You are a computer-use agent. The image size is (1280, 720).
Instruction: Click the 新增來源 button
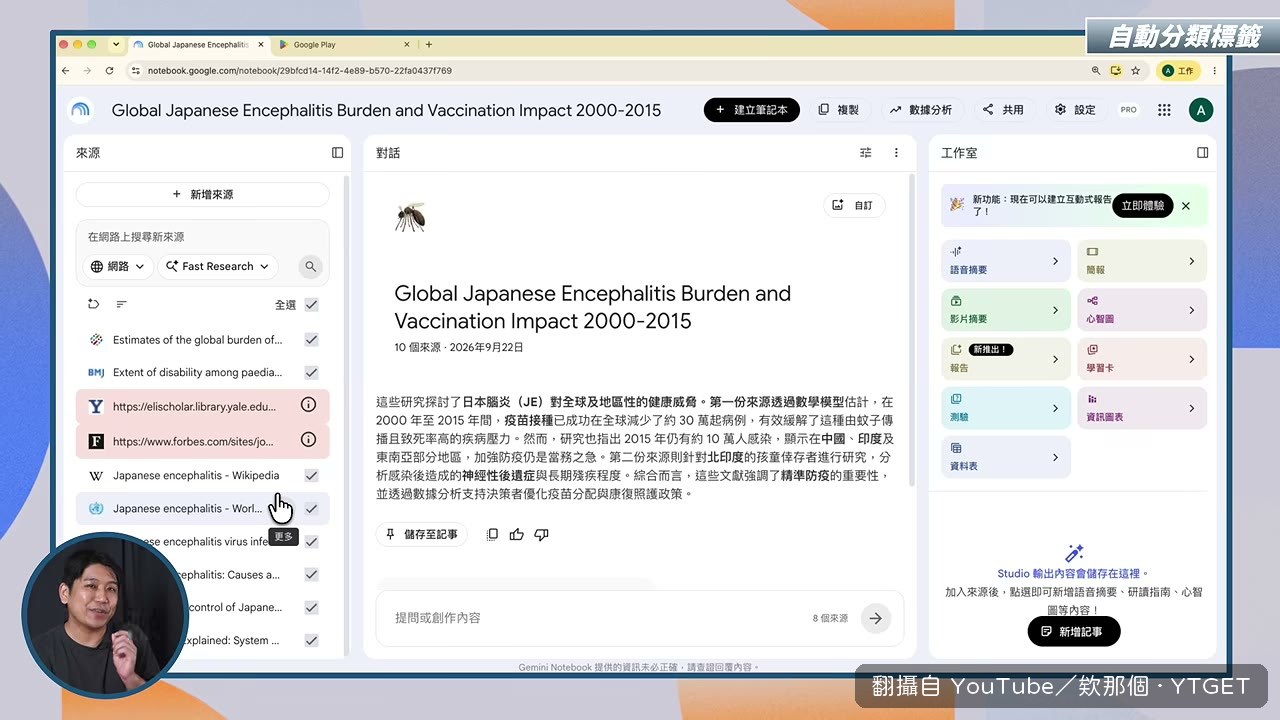point(202,194)
